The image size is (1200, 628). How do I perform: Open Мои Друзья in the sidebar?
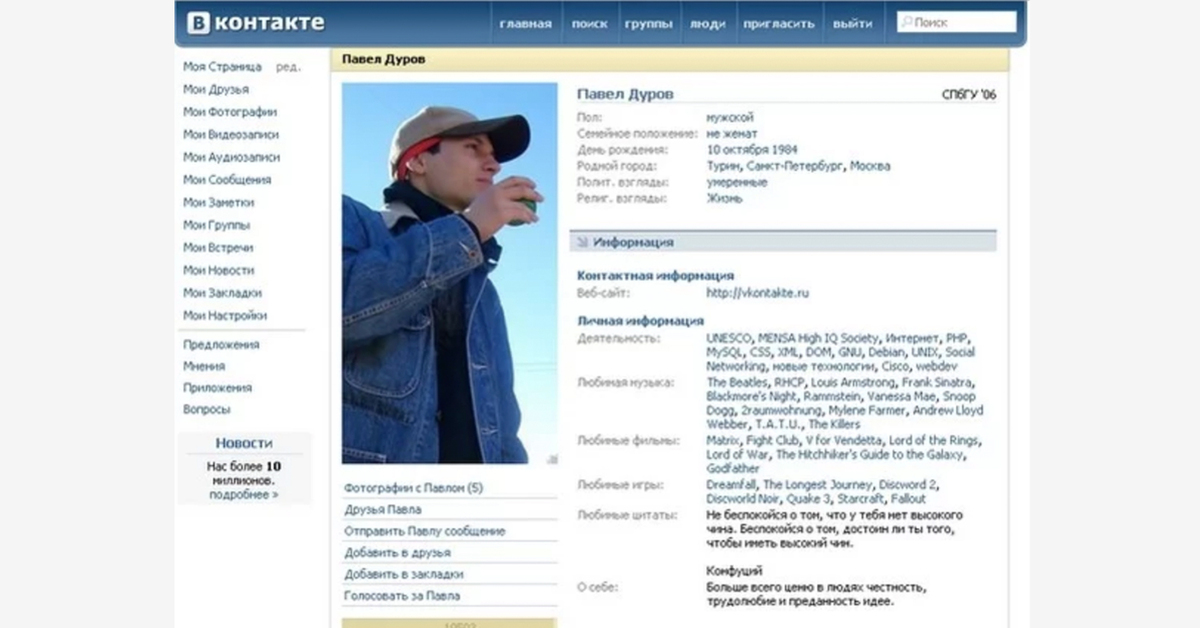[216, 90]
